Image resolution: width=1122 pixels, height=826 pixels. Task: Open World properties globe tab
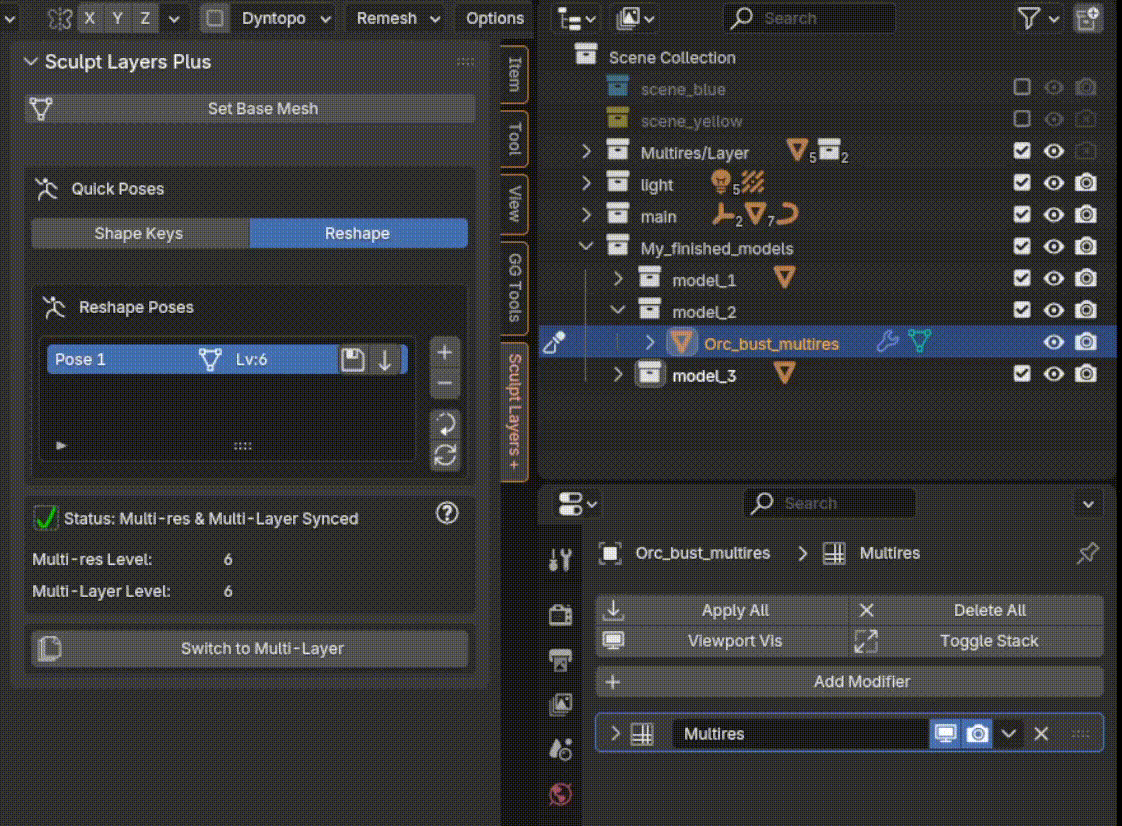pos(560,794)
